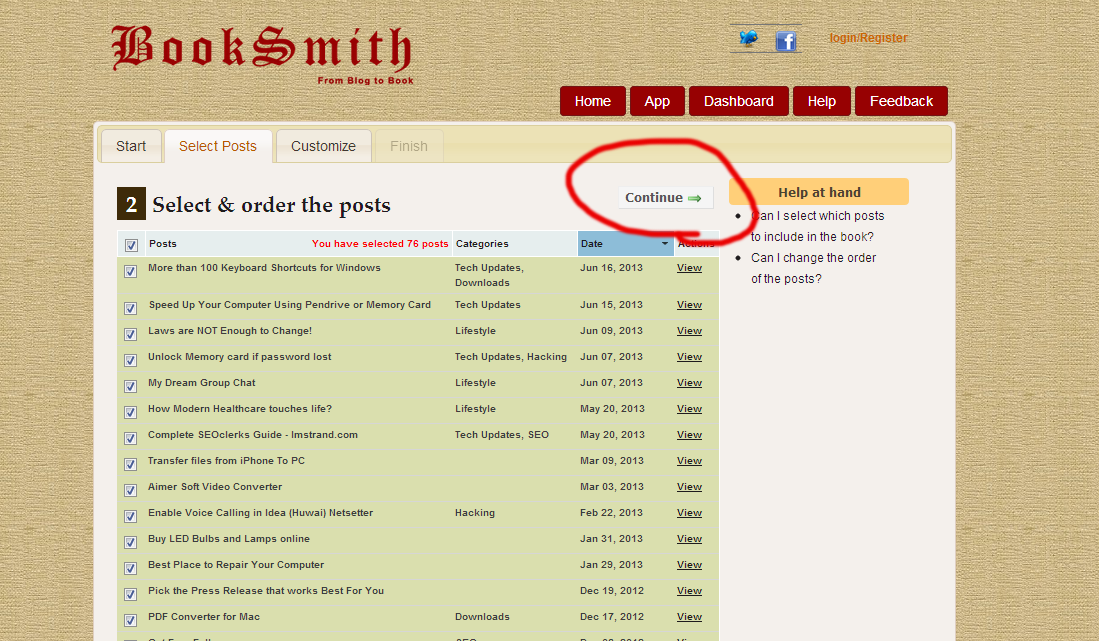Select the 'Dec 19, 2012' date cell

(x=612, y=591)
